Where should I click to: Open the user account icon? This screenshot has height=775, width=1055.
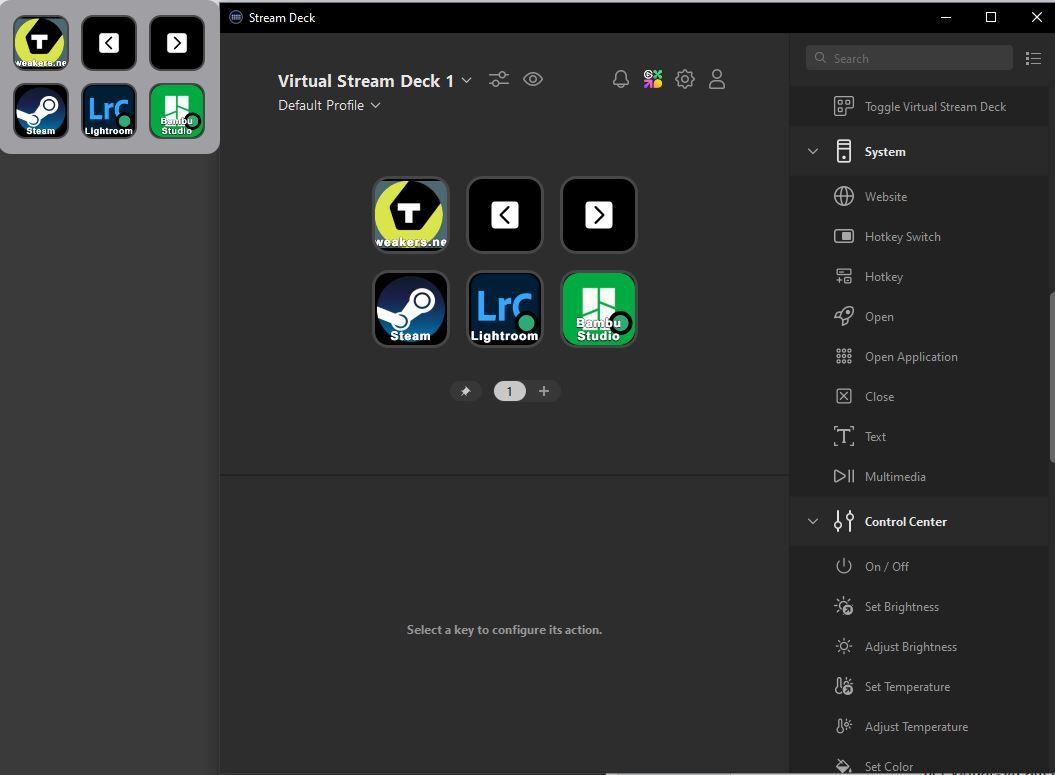[717, 79]
